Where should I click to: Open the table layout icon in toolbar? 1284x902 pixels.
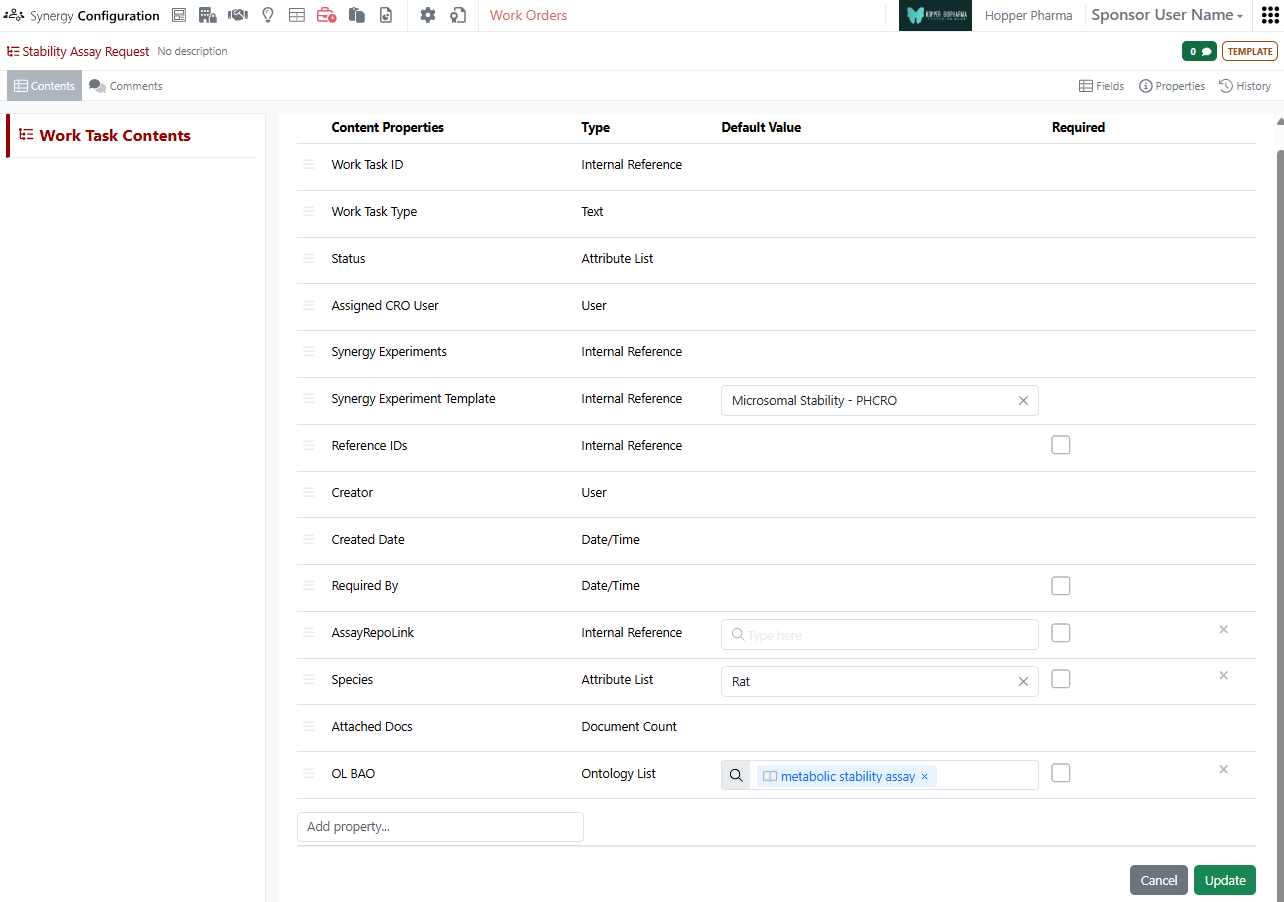click(x=297, y=15)
